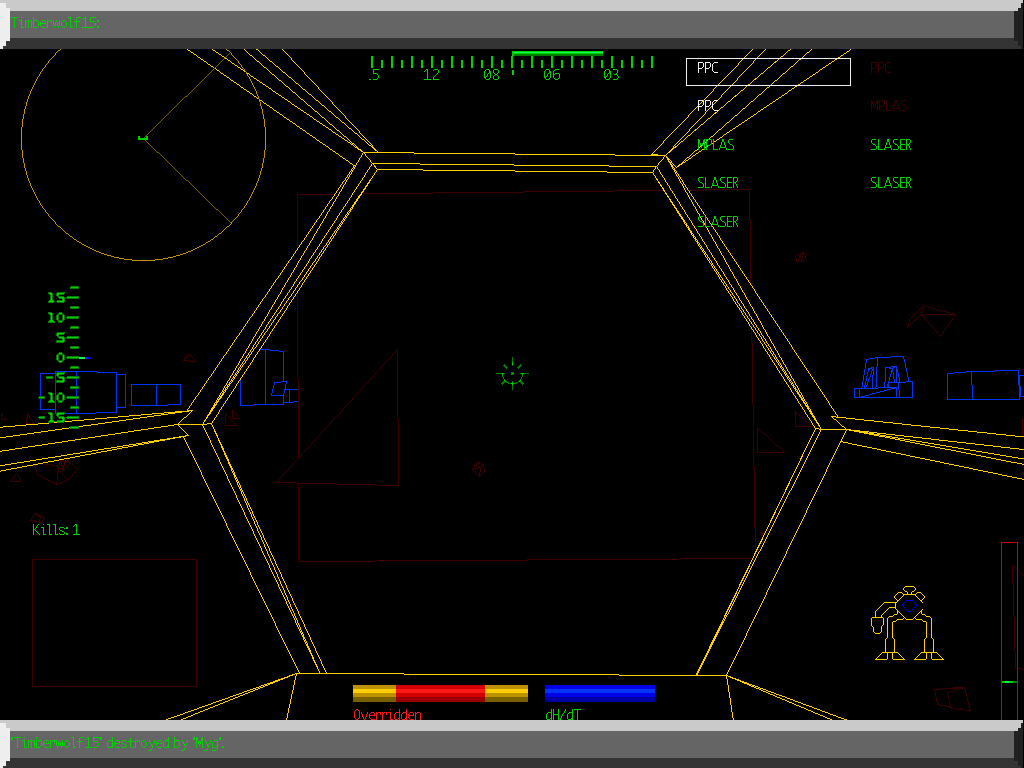Click the blue structure left of the crosshair
Viewport: 1024px width, 768px height.
tap(269, 378)
